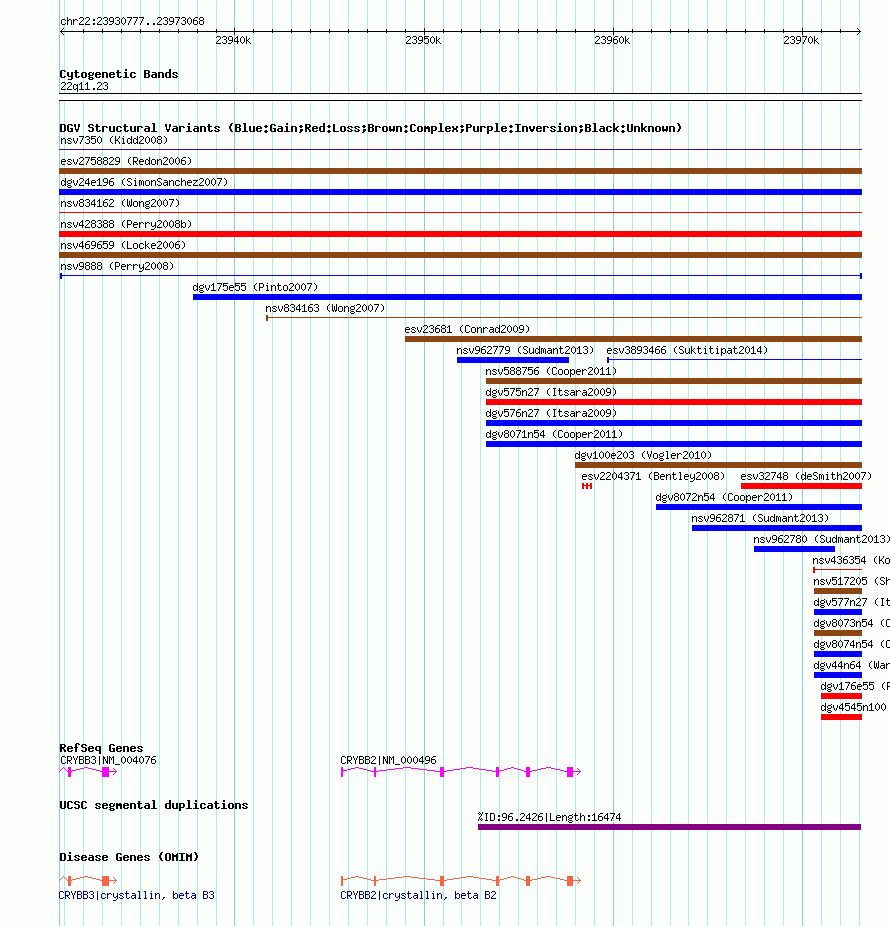Click the blue dgv8072n54 gain bar
The image size is (890, 926).
point(759,507)
